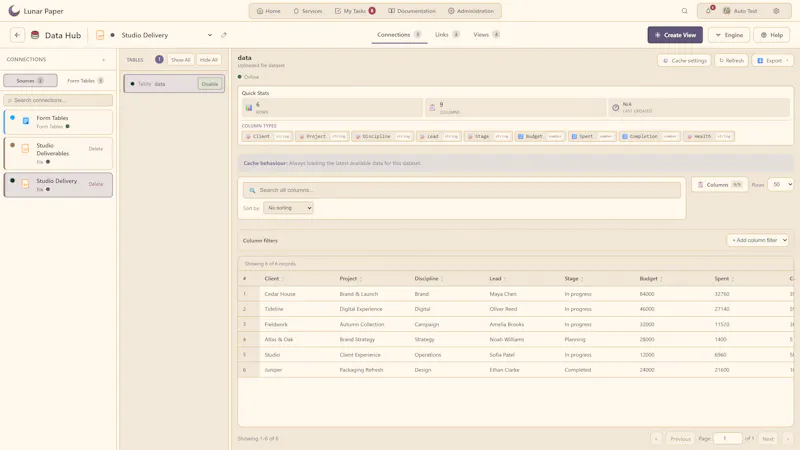Click the Health string column type chip
800x450 pixels.
[709, 136]
